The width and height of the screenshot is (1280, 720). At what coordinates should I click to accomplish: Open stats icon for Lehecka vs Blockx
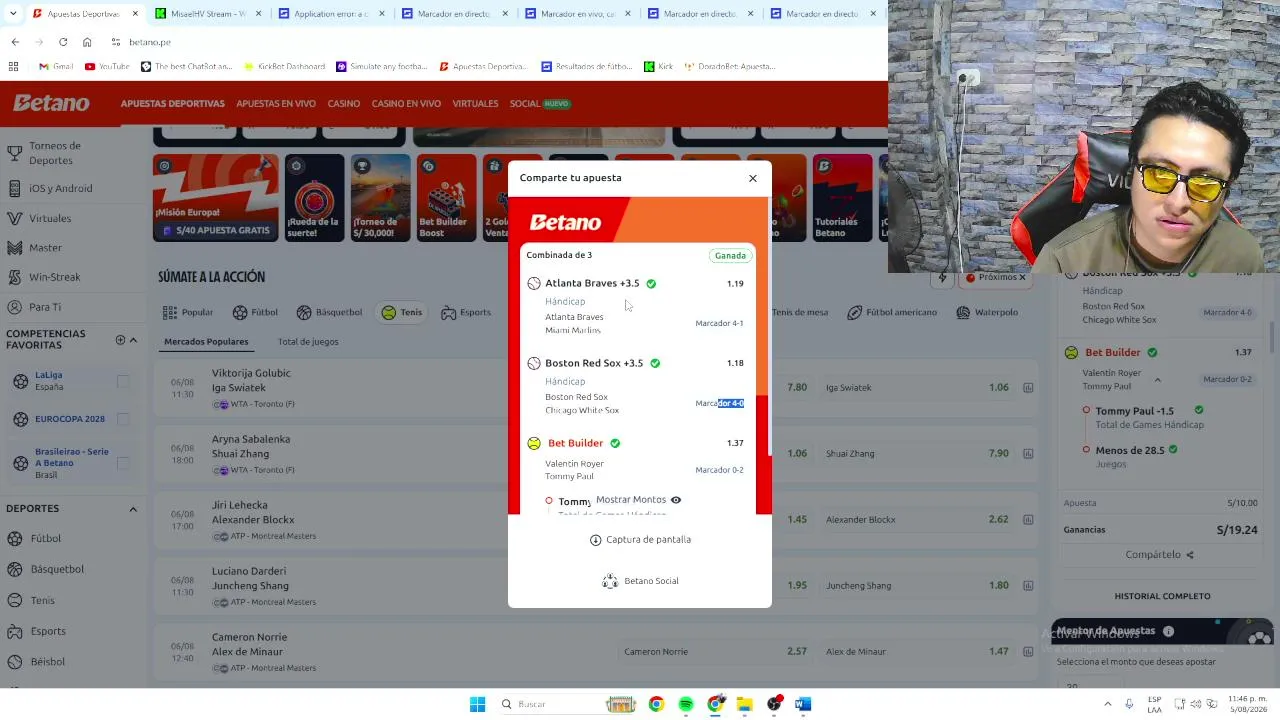1028,520
